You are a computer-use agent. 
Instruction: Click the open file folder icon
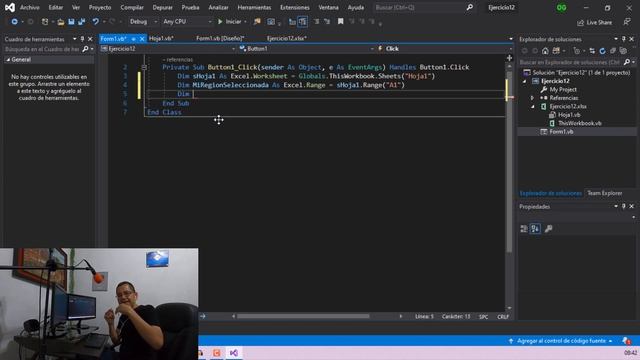coord(61,22)
